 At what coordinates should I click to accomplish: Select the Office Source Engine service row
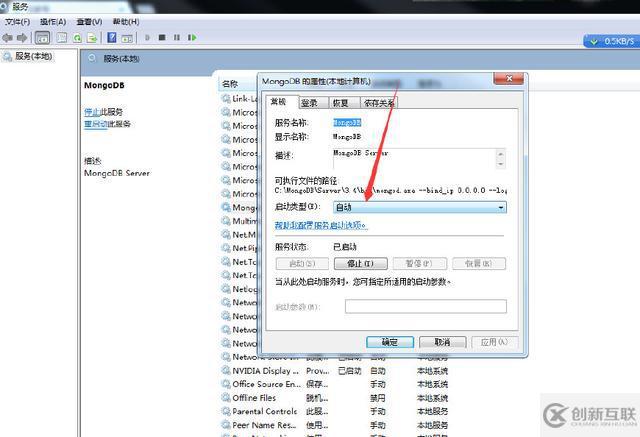click(335, 384)
